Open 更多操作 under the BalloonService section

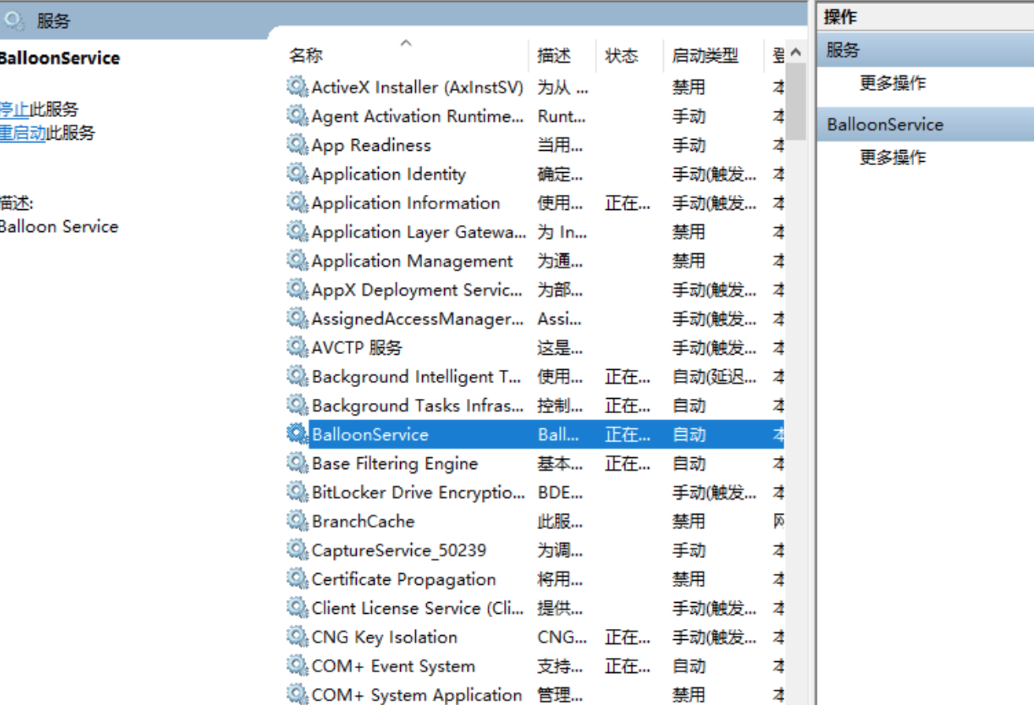[892, 157]
